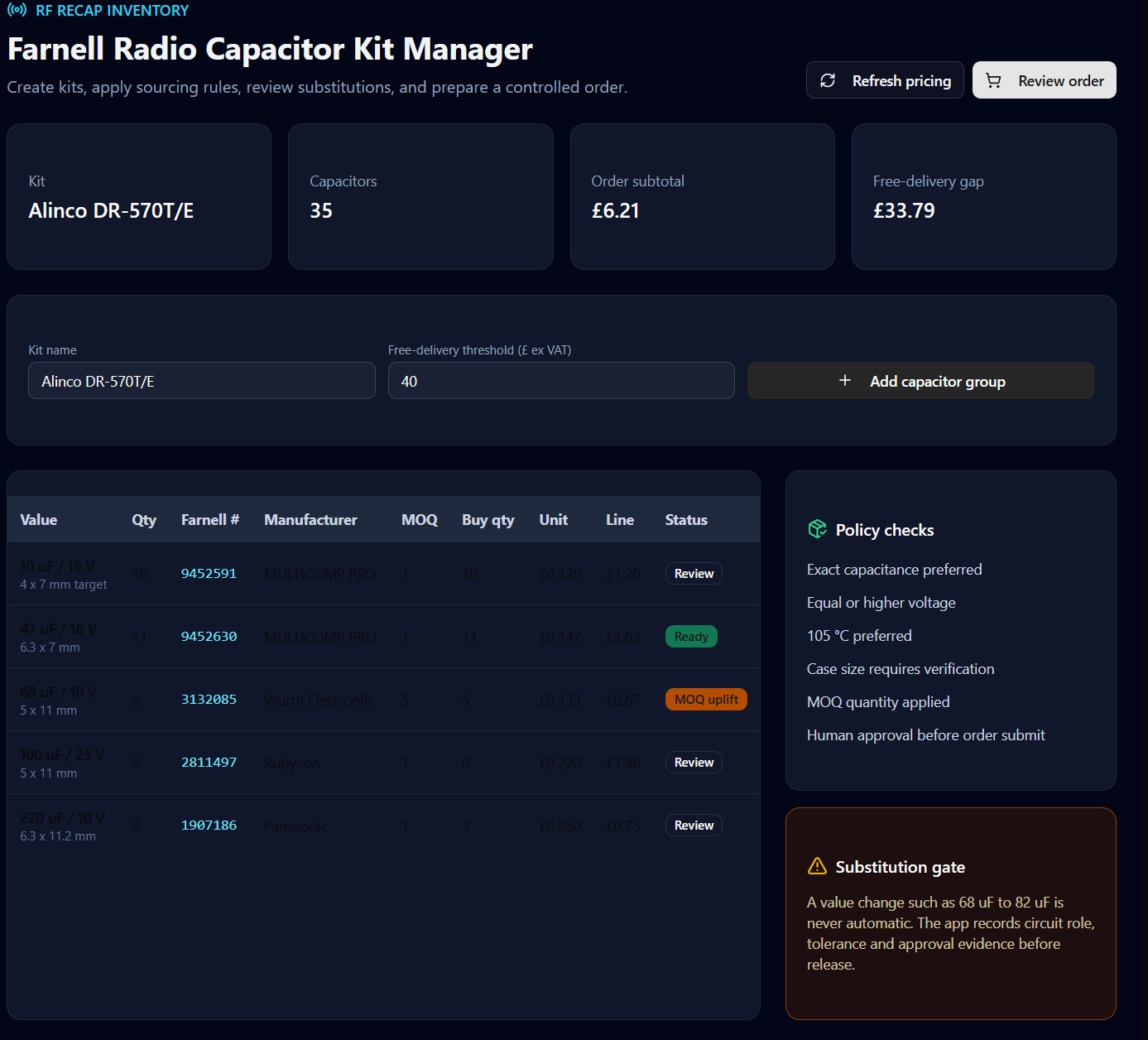Open Farnell part number 1907186
Viewport: 1148px width, 1040px height.
pyautogui.click(x=209, y=825)
